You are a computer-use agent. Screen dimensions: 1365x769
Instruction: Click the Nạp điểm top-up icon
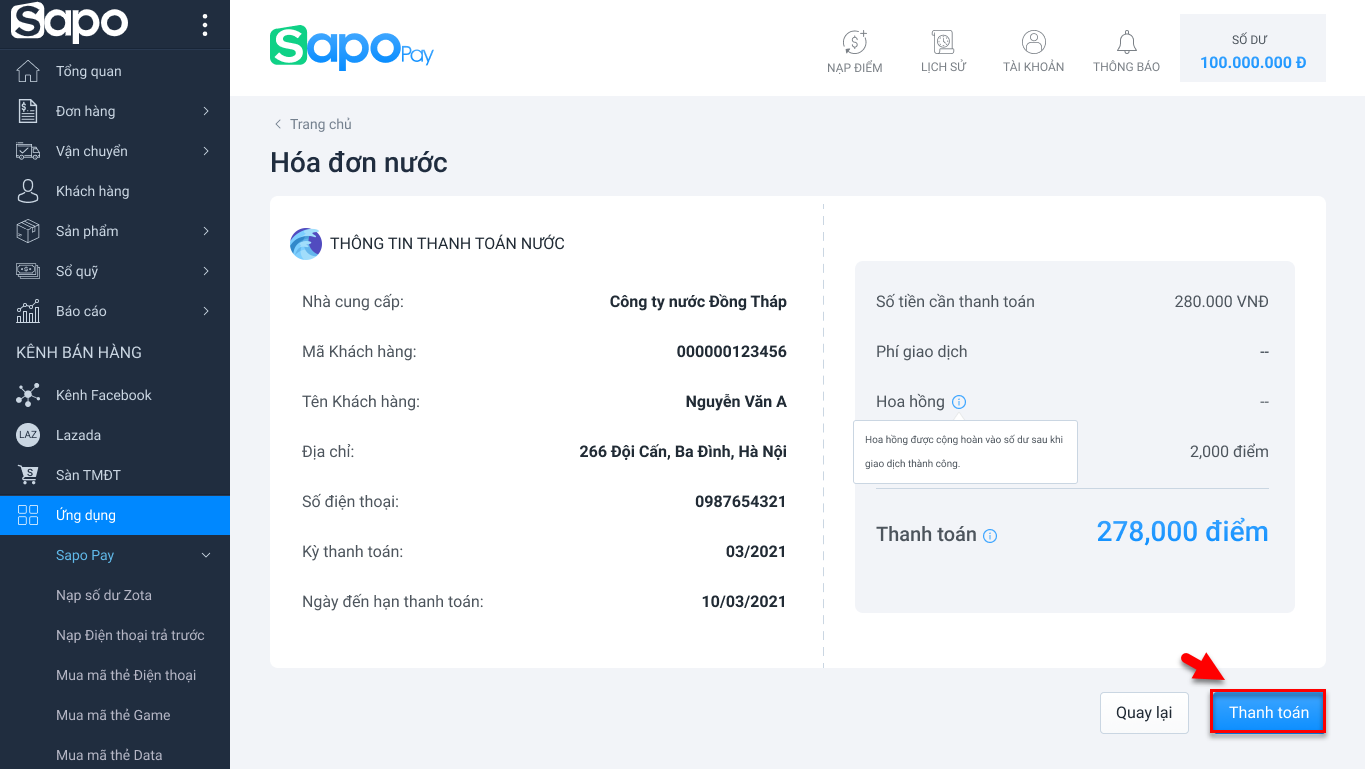tap(854, 43)
